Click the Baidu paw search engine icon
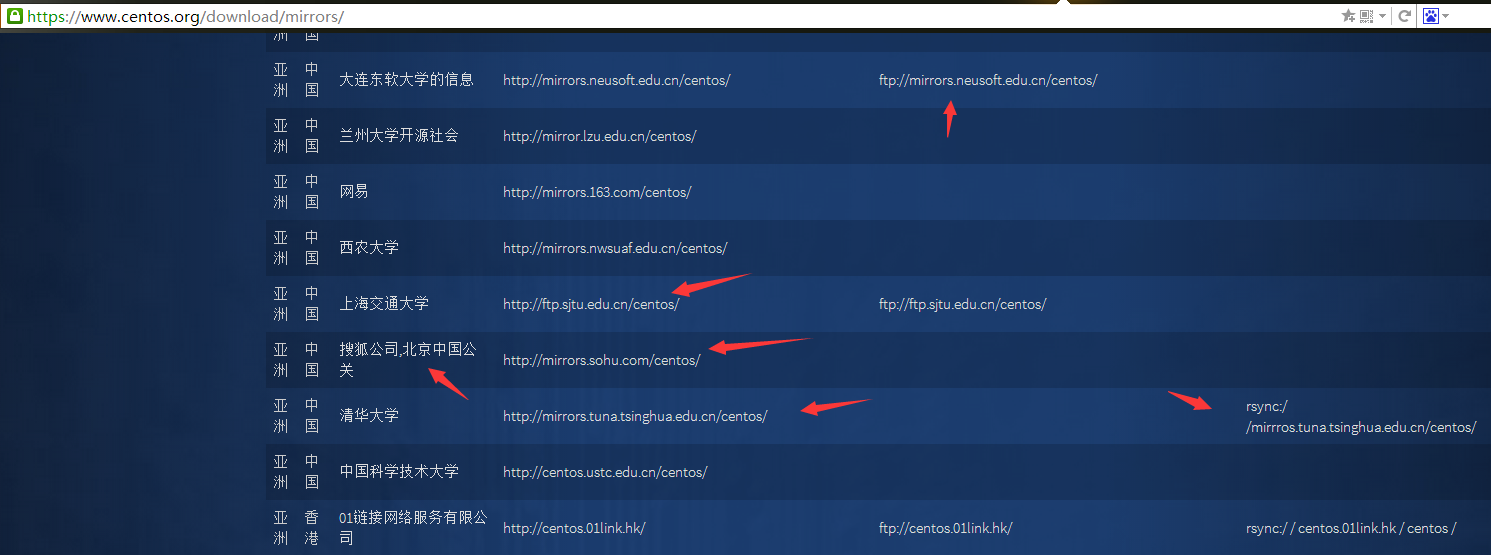 click(1431, 16)
